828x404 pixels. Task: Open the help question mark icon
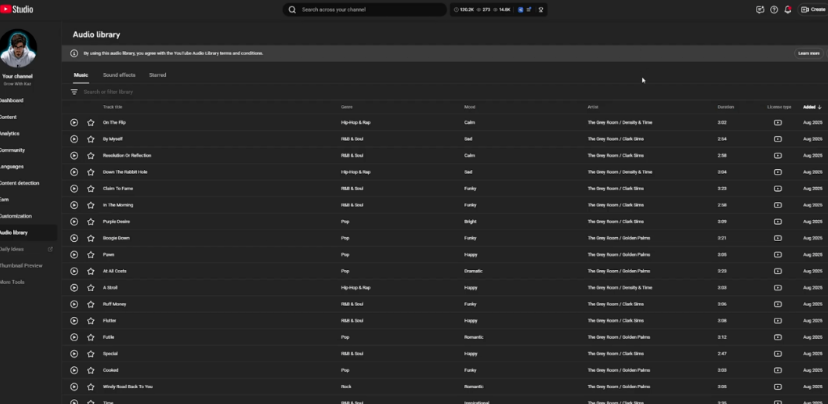[x=774, y=9]
